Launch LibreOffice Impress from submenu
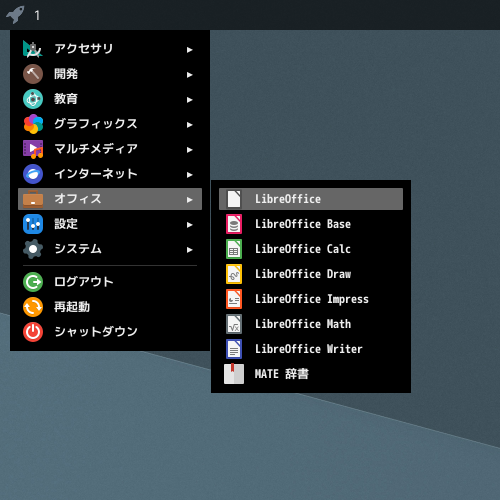500x500 pixels. (311, 299)
